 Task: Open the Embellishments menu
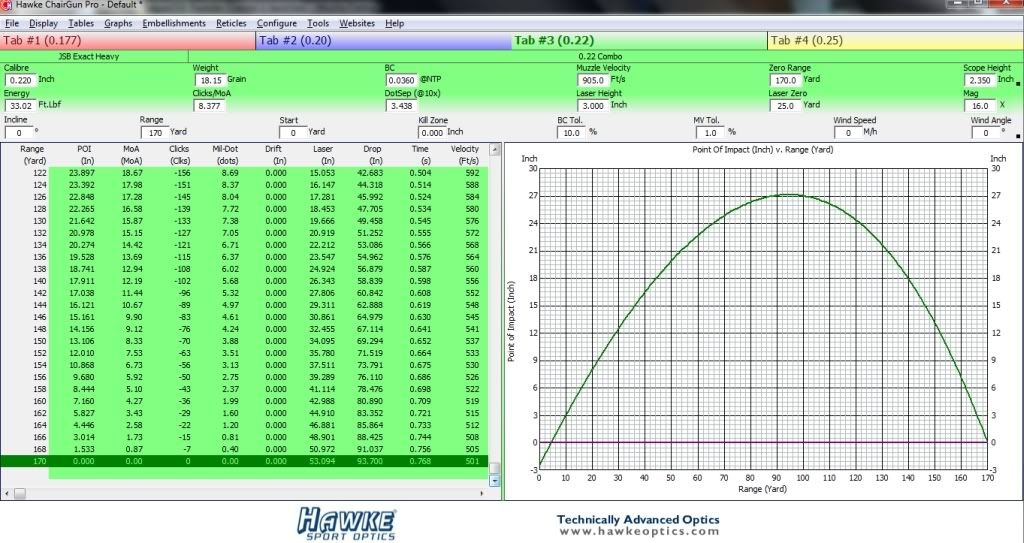(174, 23)
